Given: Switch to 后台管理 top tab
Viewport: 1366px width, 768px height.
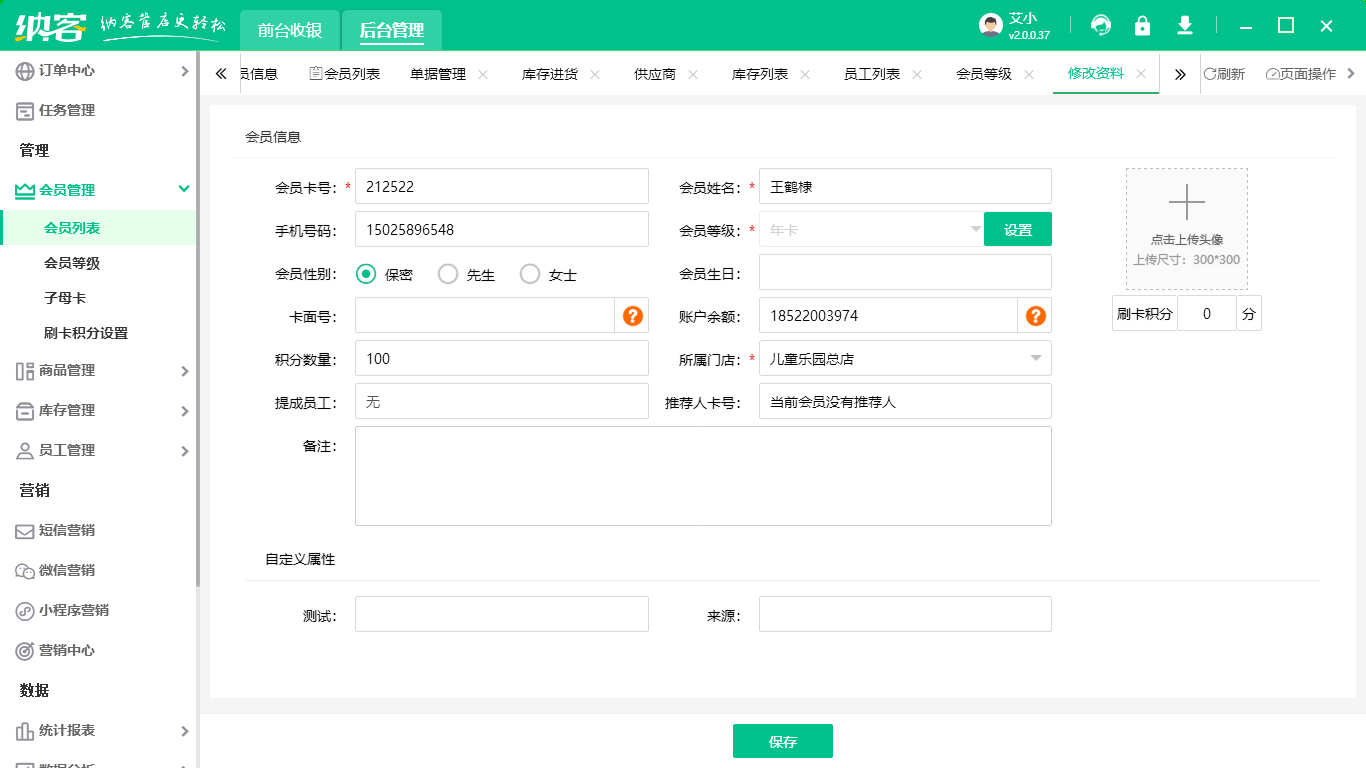Looking at the screenshot, I should coord(392,30).
